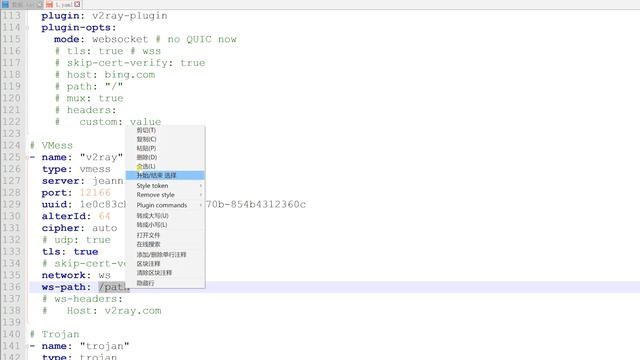Choose 复制(C) in the context menu
The height and width of the screenshot is (360, 640).
coord(165,139)
